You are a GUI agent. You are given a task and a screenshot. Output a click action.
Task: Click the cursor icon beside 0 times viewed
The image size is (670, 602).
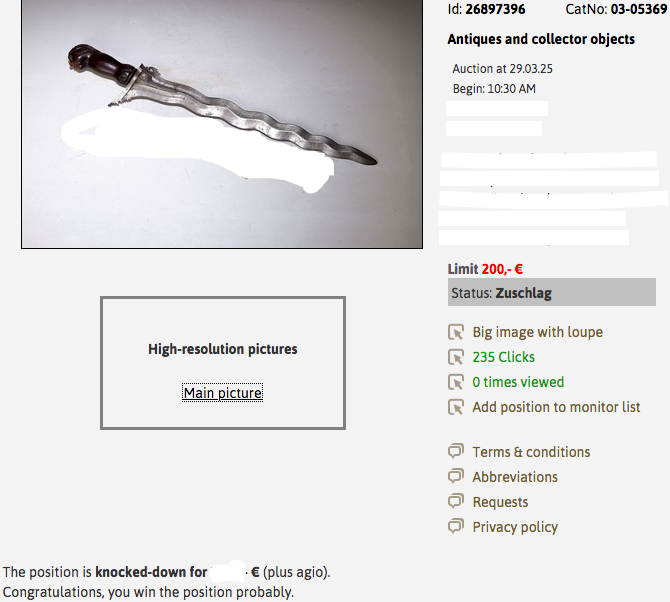pos(456,382)
